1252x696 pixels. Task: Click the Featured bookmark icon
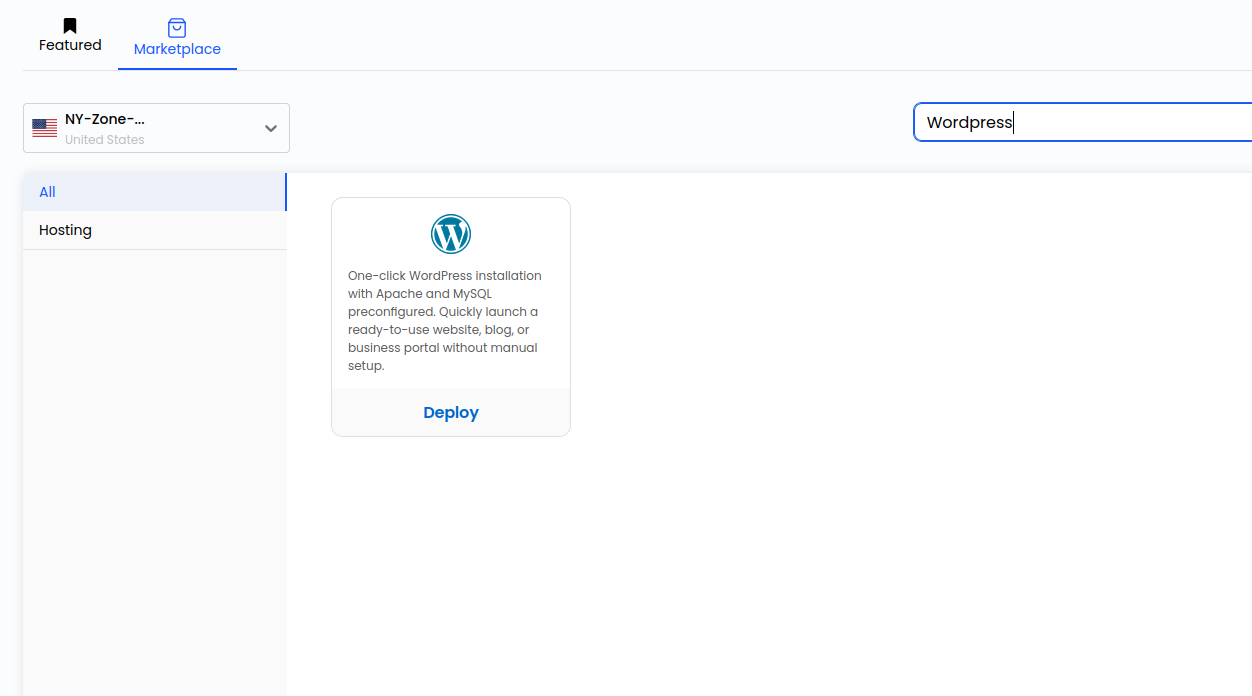tap(70, 26)
